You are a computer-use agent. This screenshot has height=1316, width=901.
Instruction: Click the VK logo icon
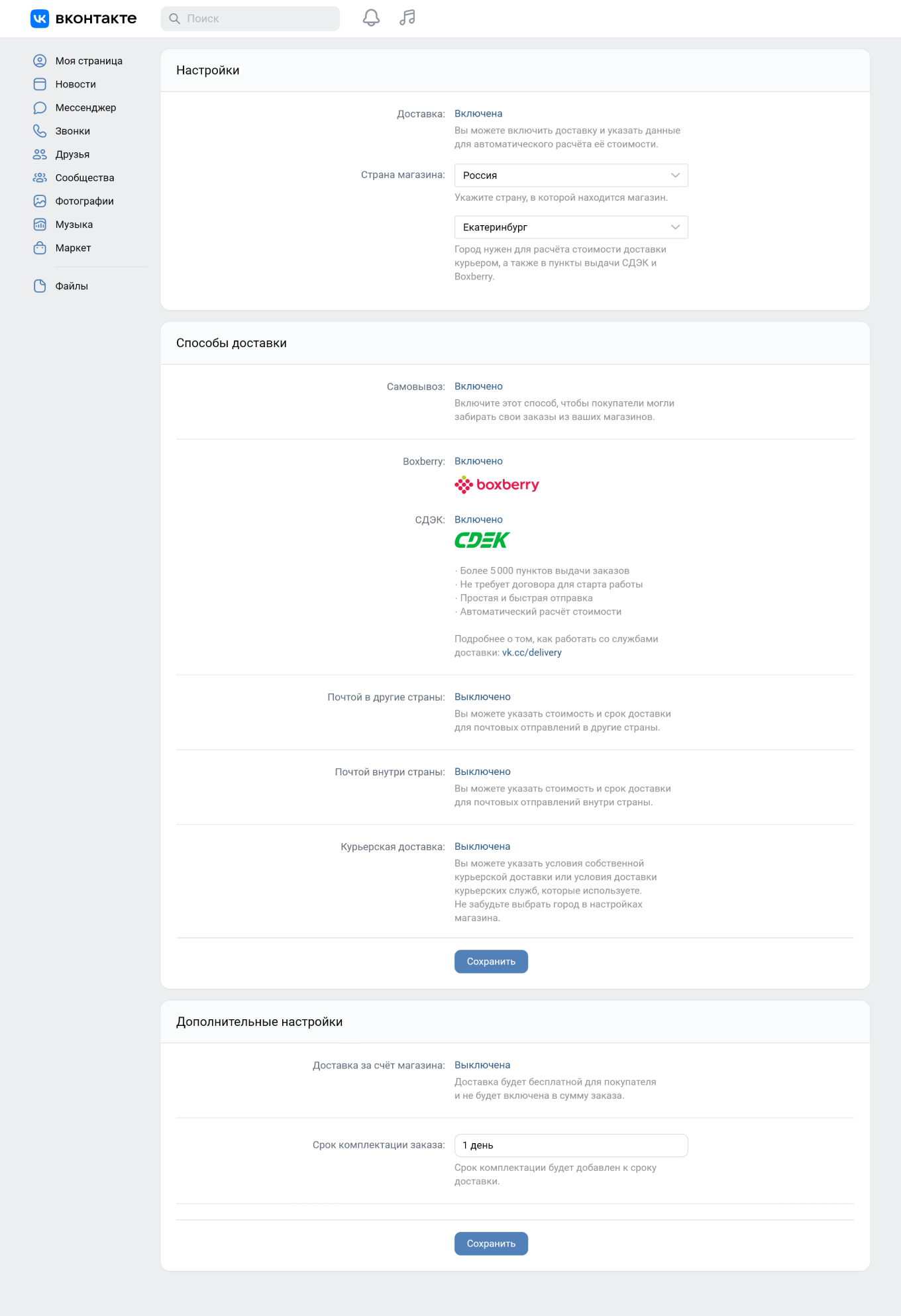[x=40, y=19]
